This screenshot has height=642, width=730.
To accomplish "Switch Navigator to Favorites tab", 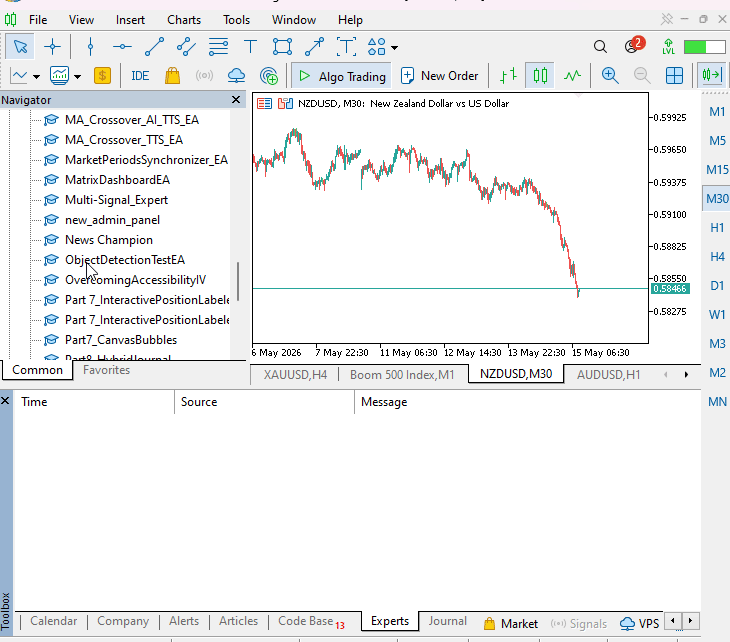I will pyautogui.click(x=107, y=370).
